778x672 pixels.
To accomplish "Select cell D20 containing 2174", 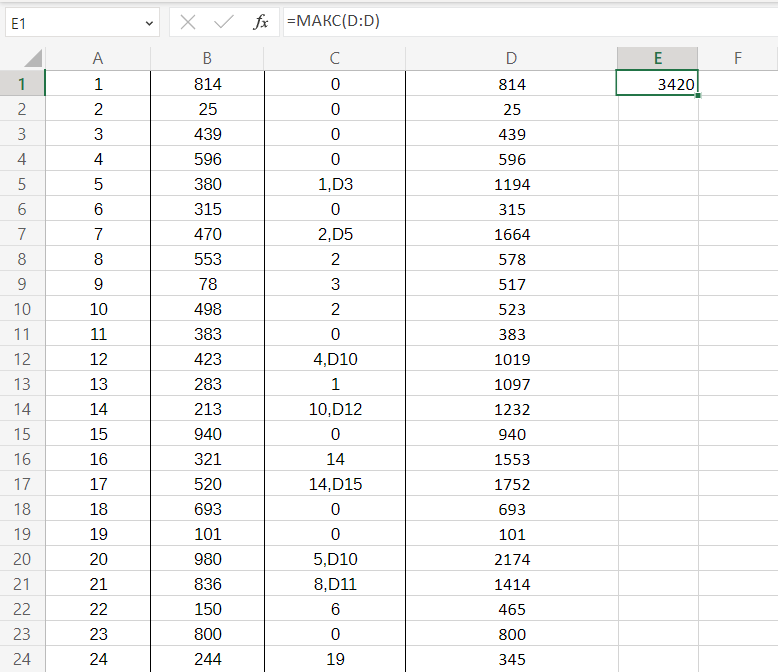I will (512, 559).
